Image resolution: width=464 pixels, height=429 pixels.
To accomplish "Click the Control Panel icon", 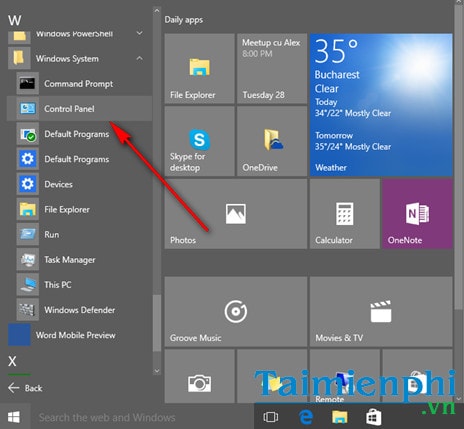I will click(27, 109).
